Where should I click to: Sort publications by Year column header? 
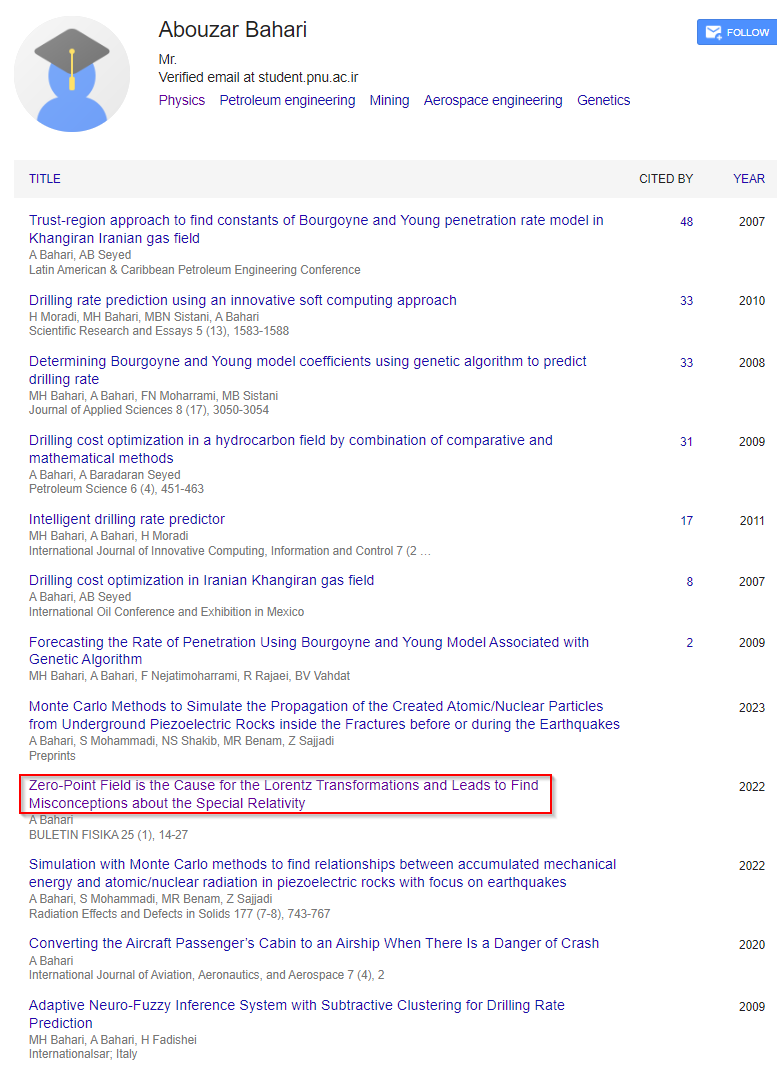coord(748,179)
